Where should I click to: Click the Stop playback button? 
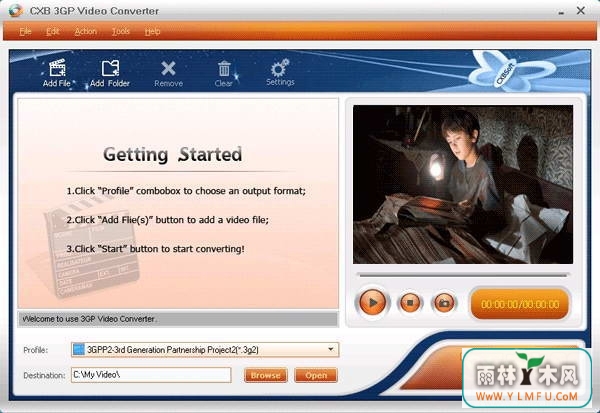pyautogui.click(x=410, y=303)
